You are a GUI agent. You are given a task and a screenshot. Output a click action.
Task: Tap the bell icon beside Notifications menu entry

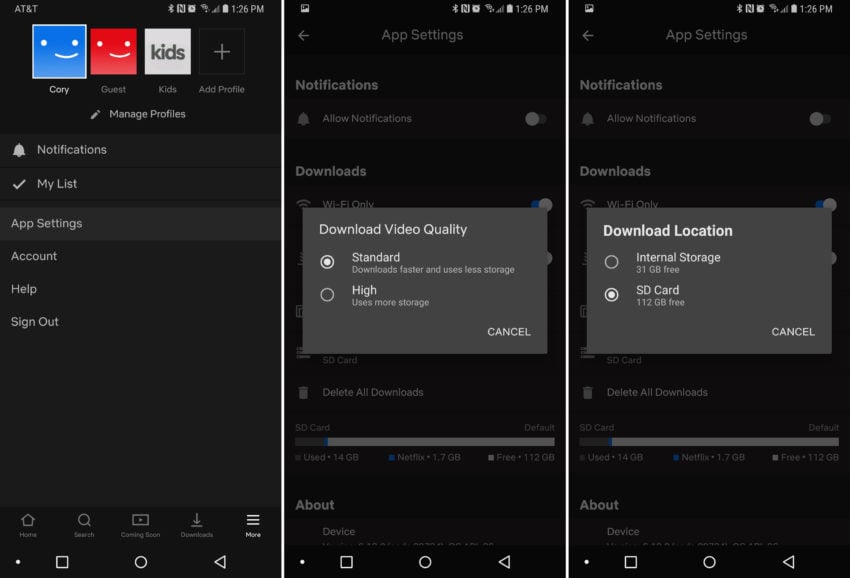pos(19,150)
